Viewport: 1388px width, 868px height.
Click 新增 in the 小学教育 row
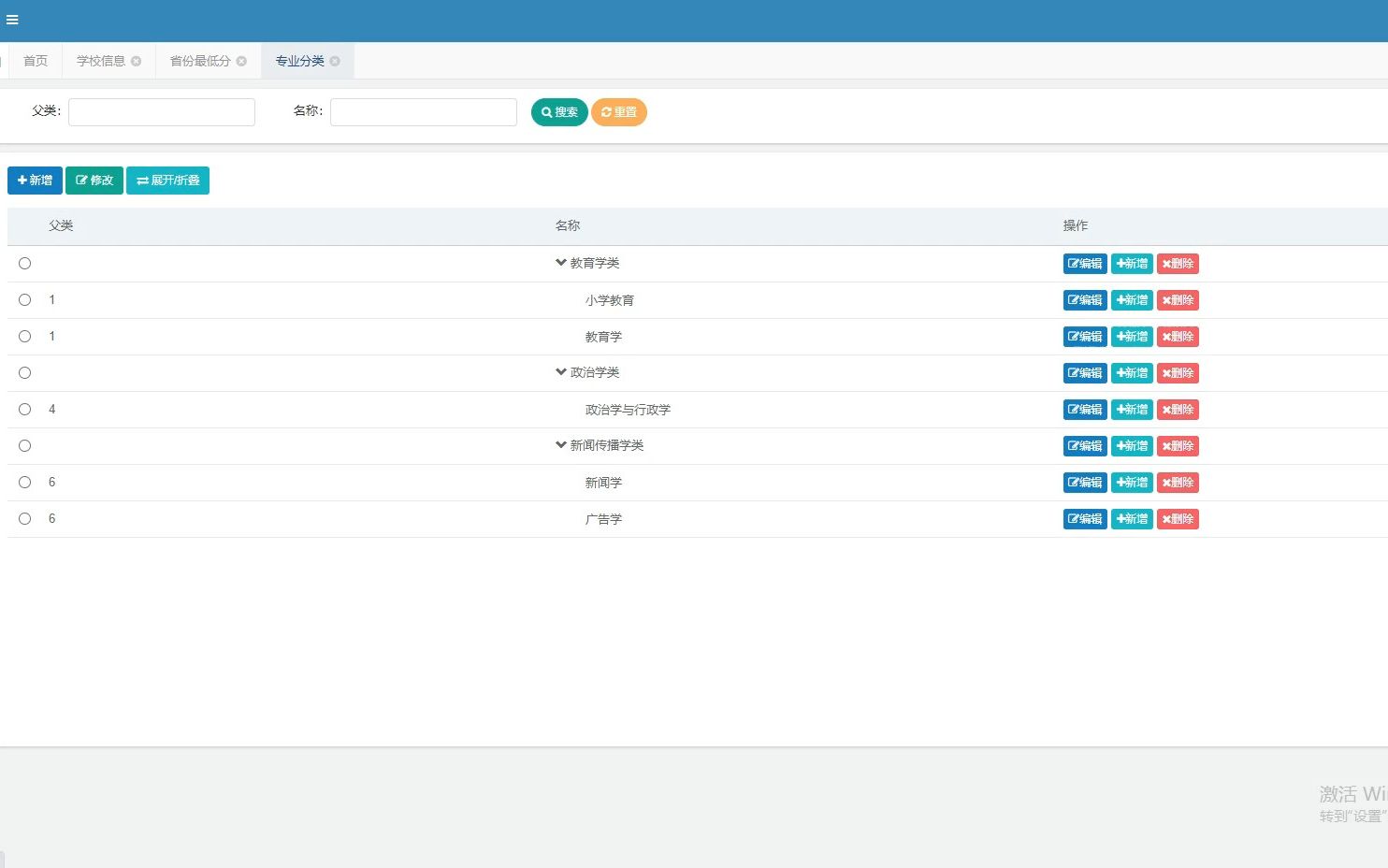[1132, 300]
